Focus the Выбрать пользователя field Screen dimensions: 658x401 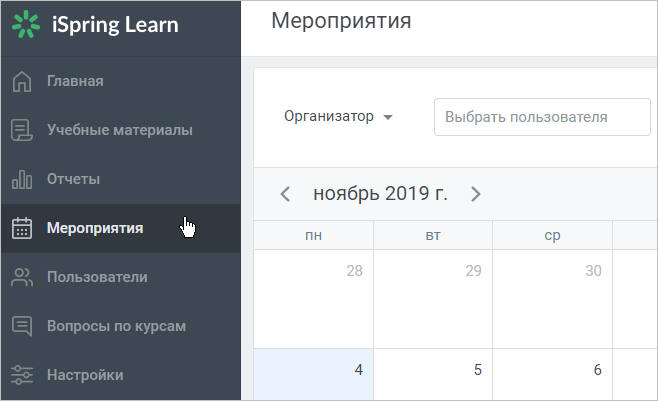[542, 117]
